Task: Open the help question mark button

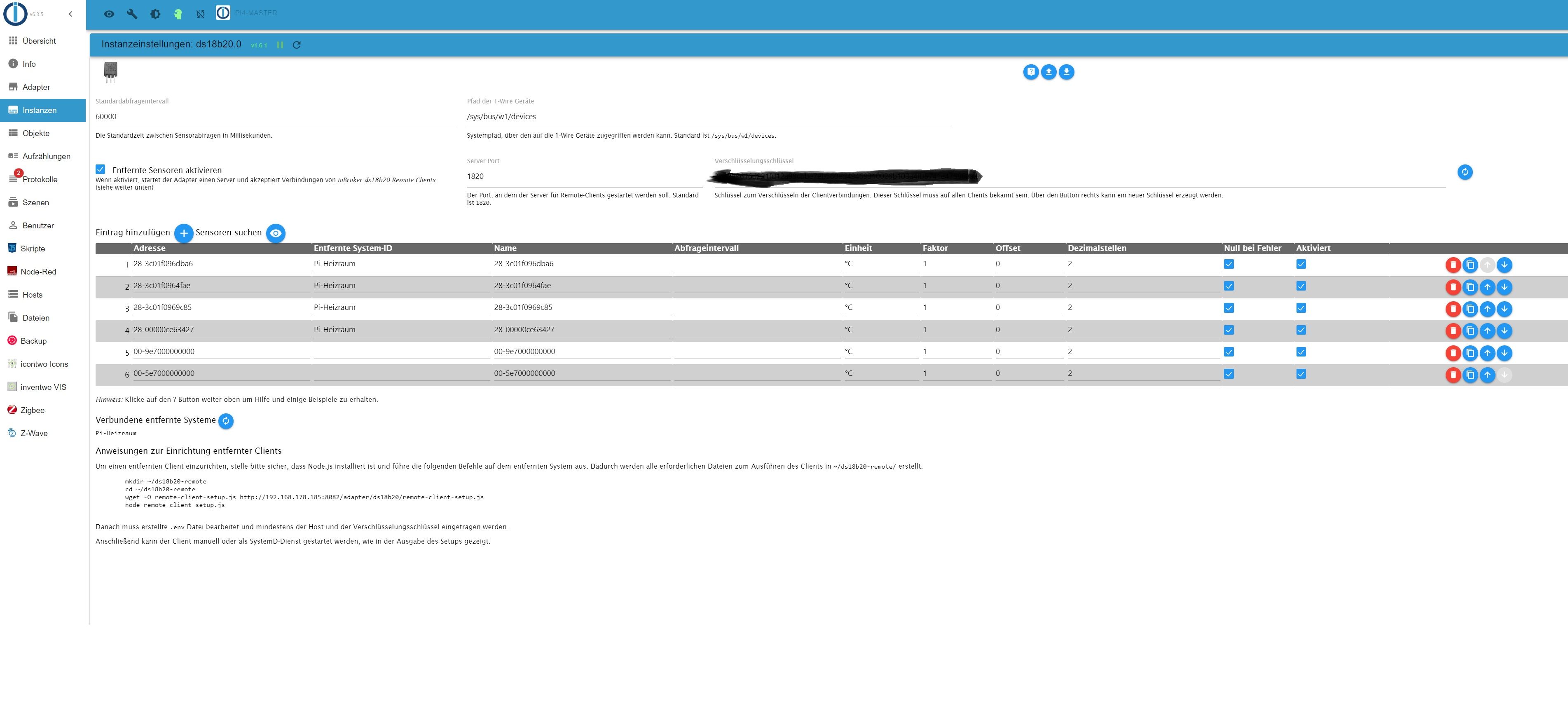Action: point(1030,72)
